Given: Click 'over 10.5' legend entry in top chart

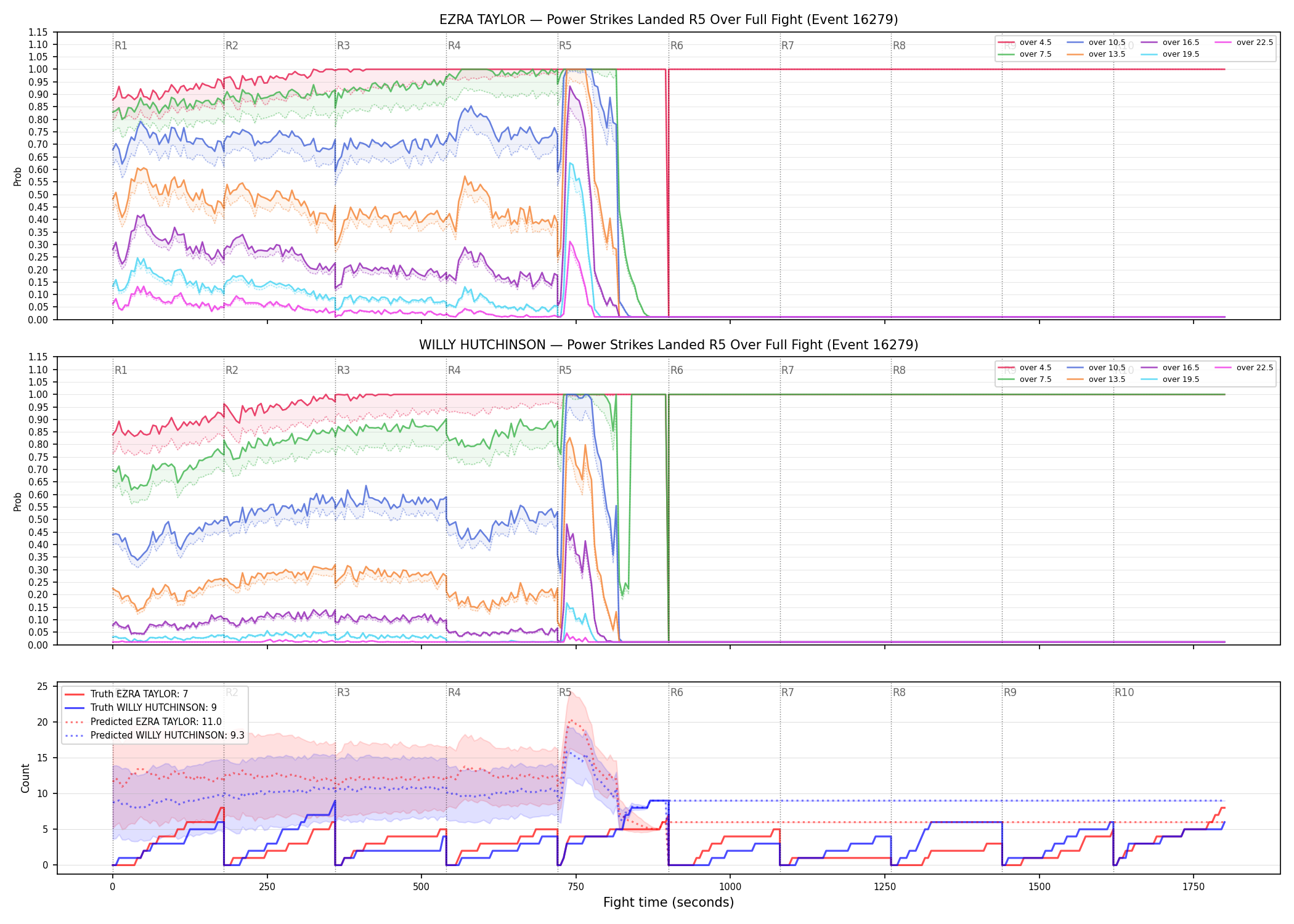Looking at the screenshot, I should click(1096, 43).
